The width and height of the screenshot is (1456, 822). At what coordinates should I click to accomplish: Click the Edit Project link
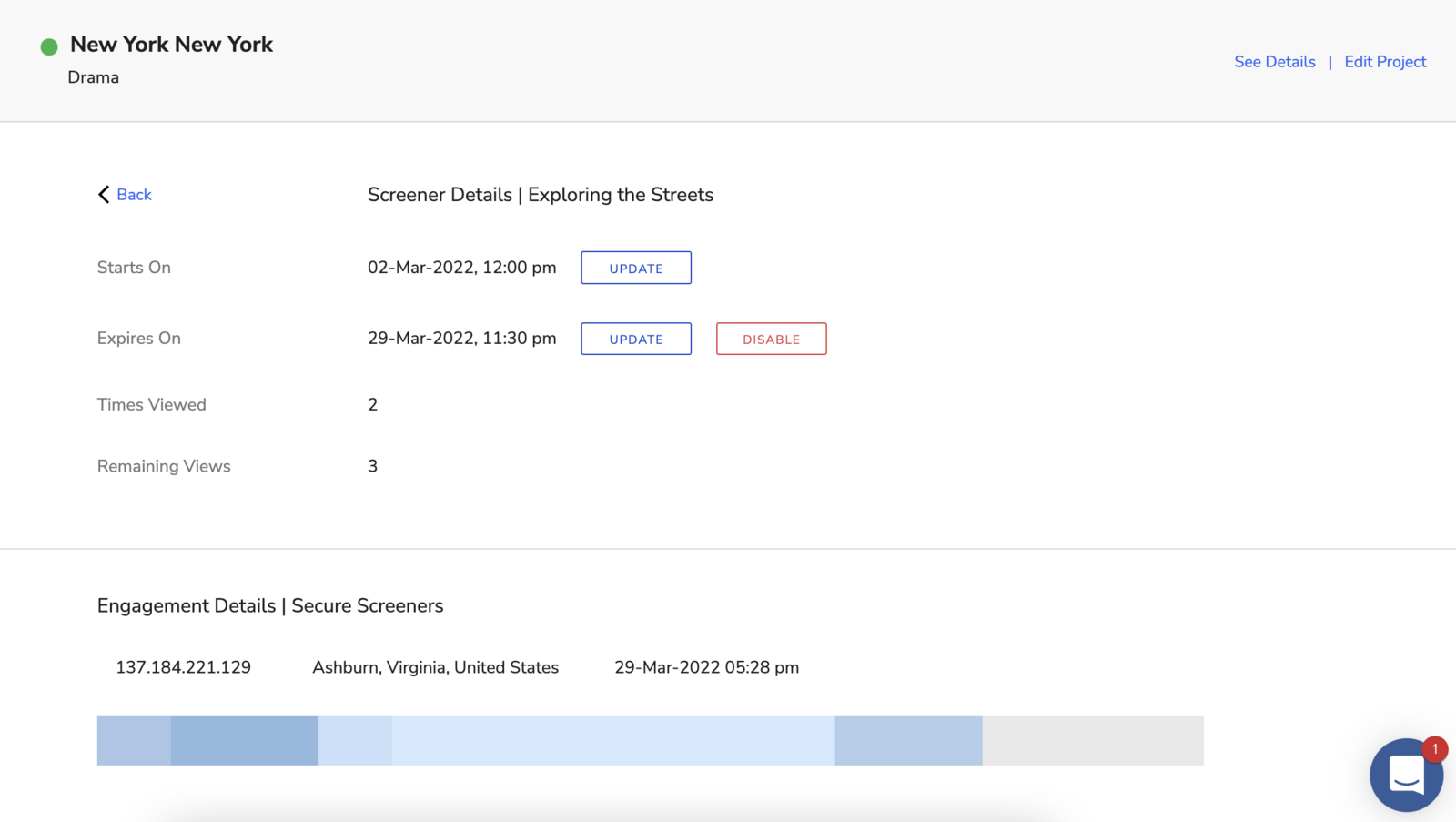(x=1385, y=62)
